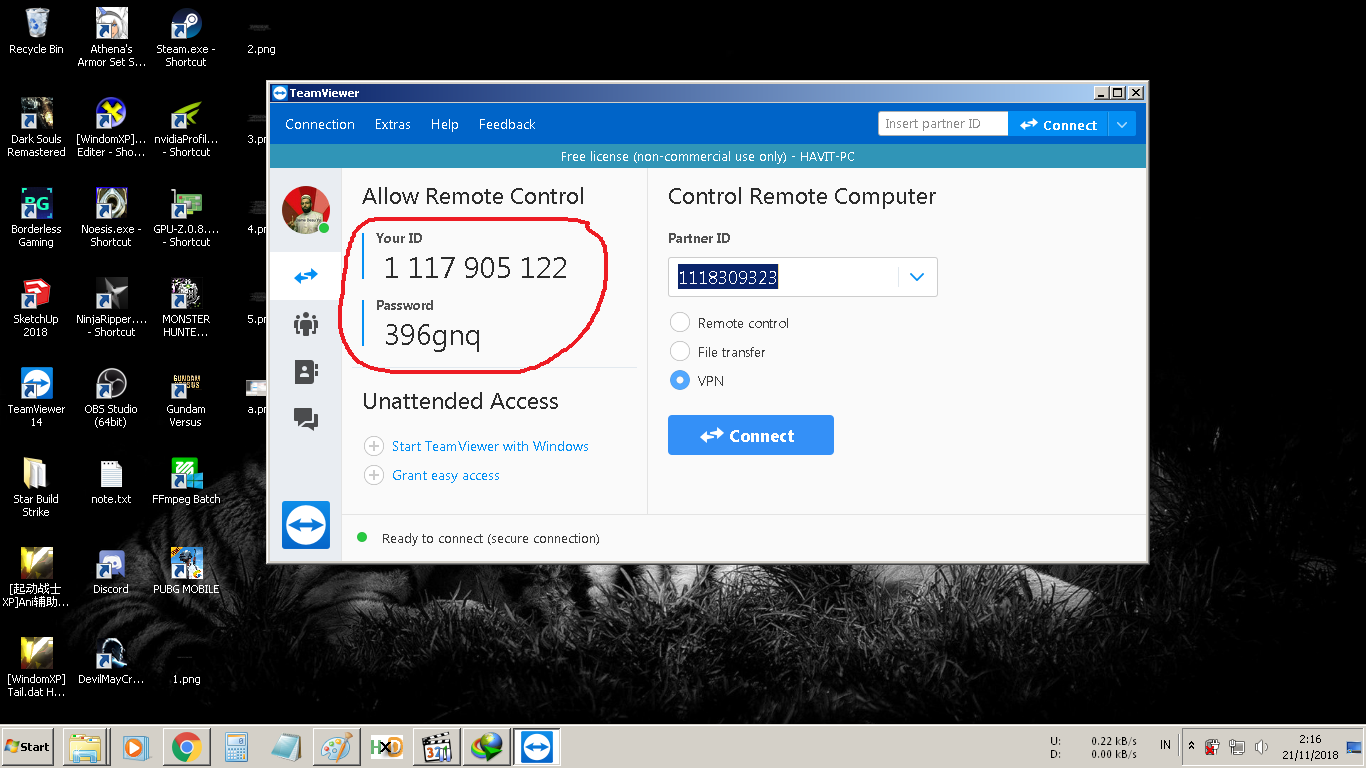Viewport: 1366px width, 768px height.
Task: Expand the header Connect button dropdown arrow
Action: 1122,125
